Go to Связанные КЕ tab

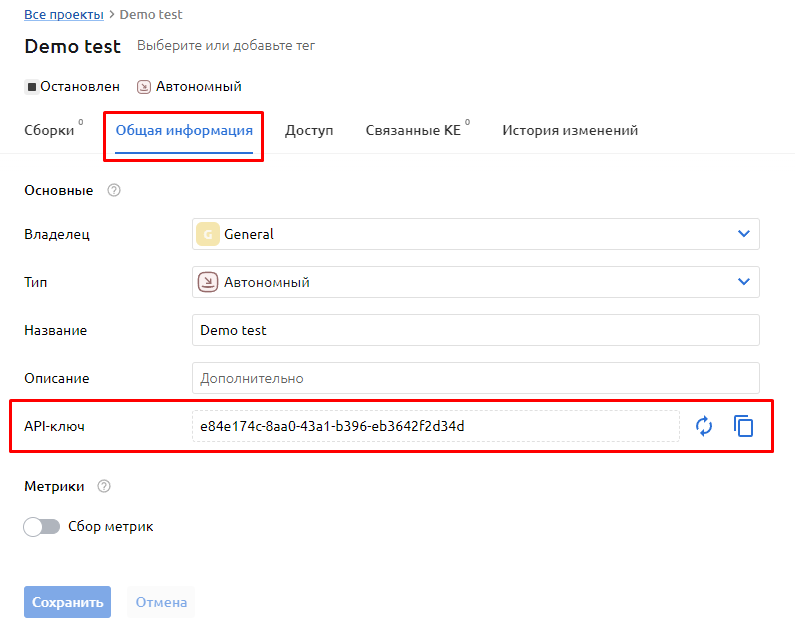[413, 130]
